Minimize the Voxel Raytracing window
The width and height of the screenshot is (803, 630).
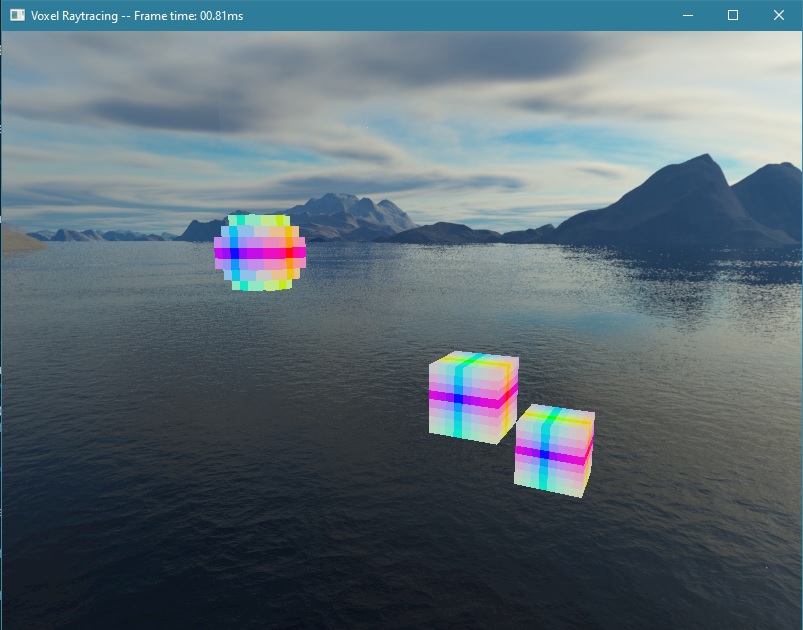point(687,15)
